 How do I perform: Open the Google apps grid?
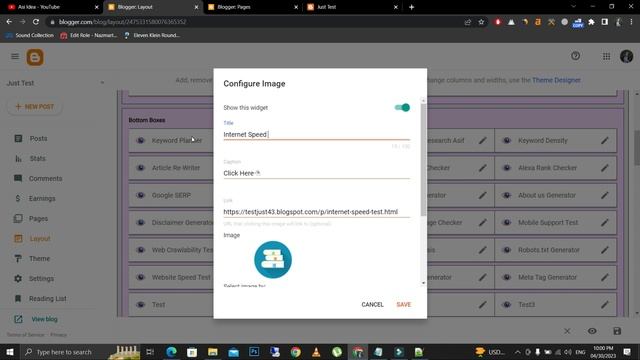coord(607,56)
